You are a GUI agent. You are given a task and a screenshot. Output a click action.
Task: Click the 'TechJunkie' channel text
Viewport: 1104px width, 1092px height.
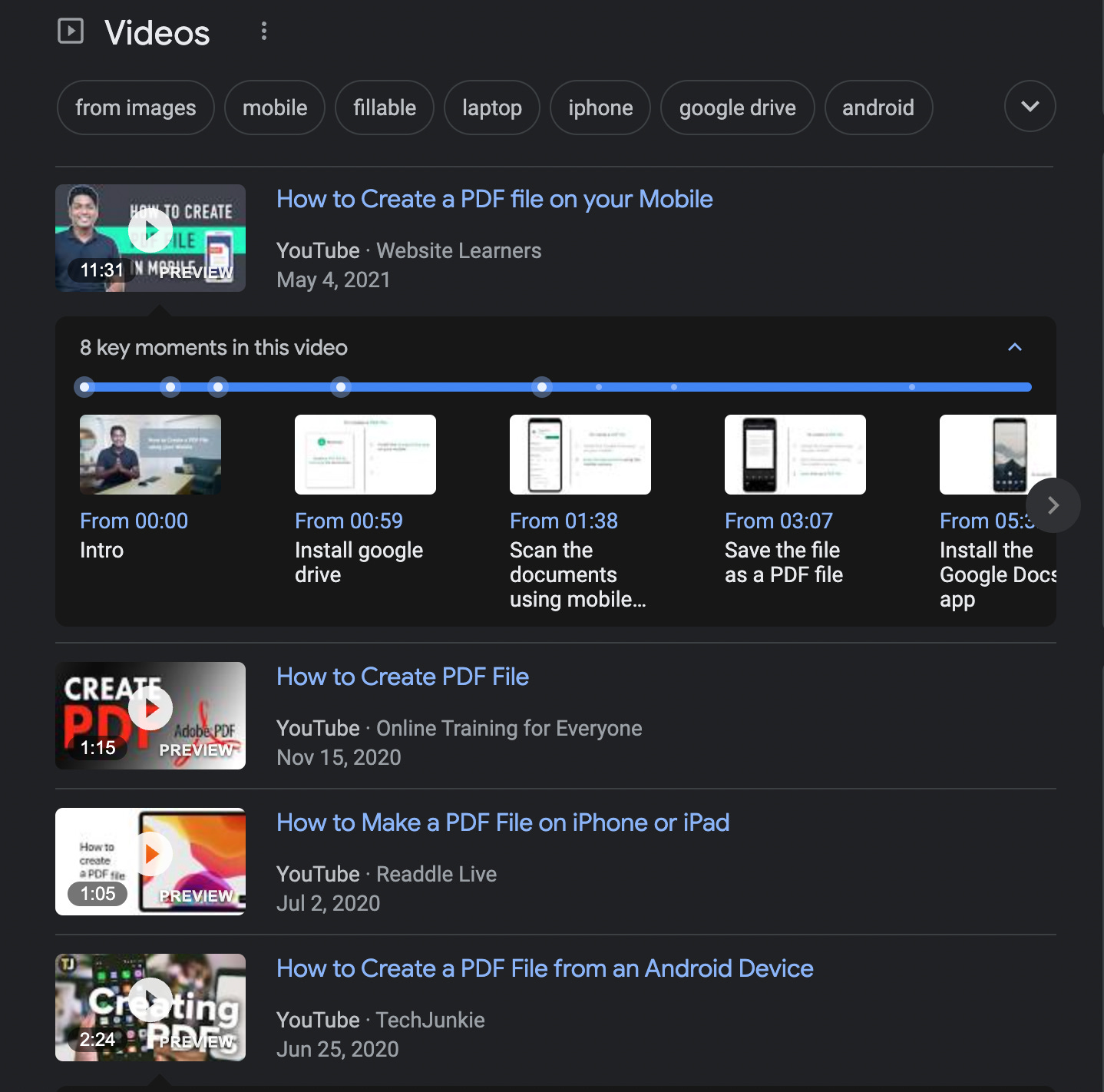pyautogui.click(x=430, y=1020)
